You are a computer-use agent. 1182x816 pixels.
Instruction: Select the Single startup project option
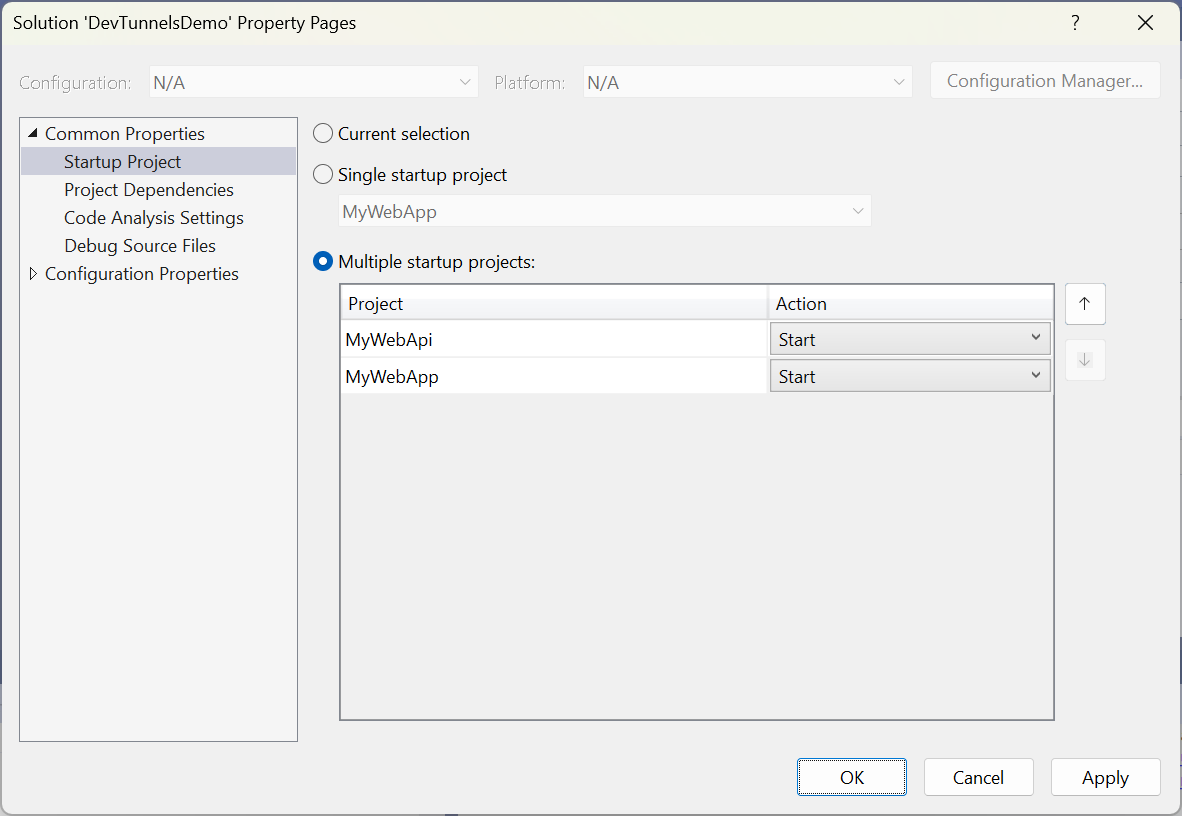322,173
